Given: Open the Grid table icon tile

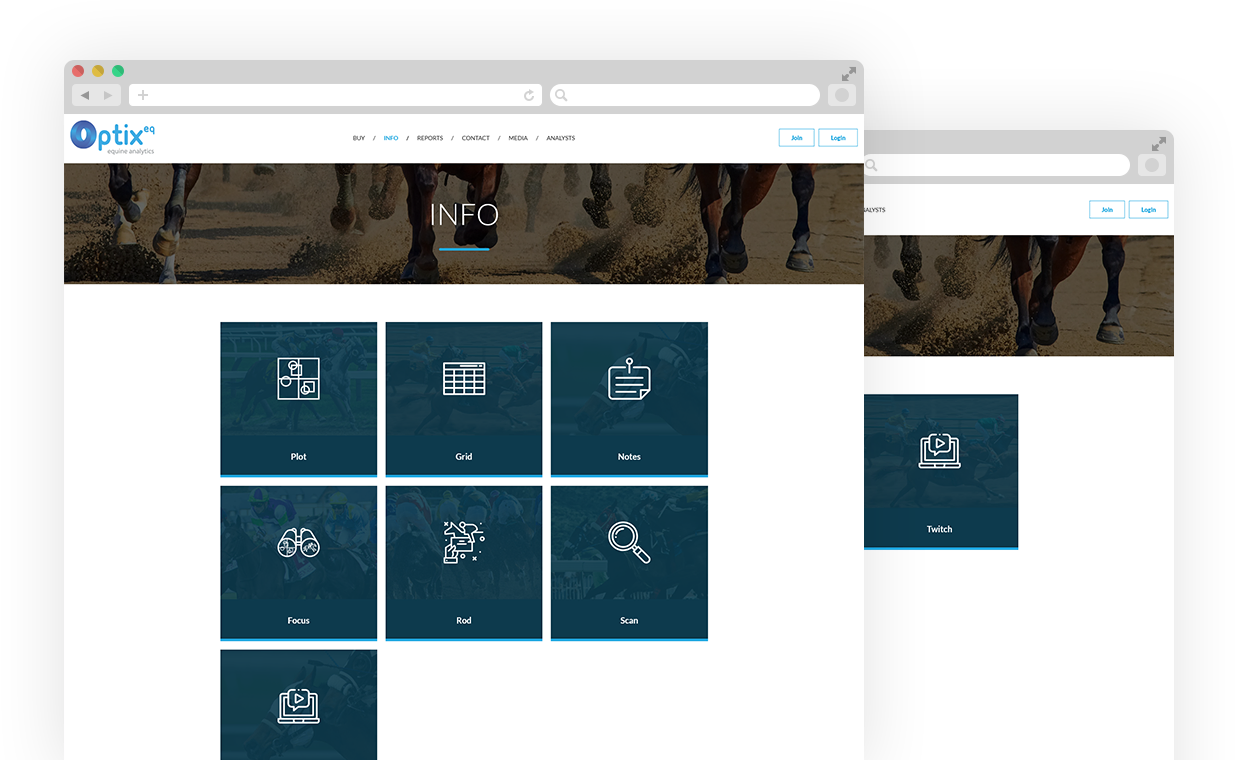Looking at the screenshot, I should coord(464,379).
